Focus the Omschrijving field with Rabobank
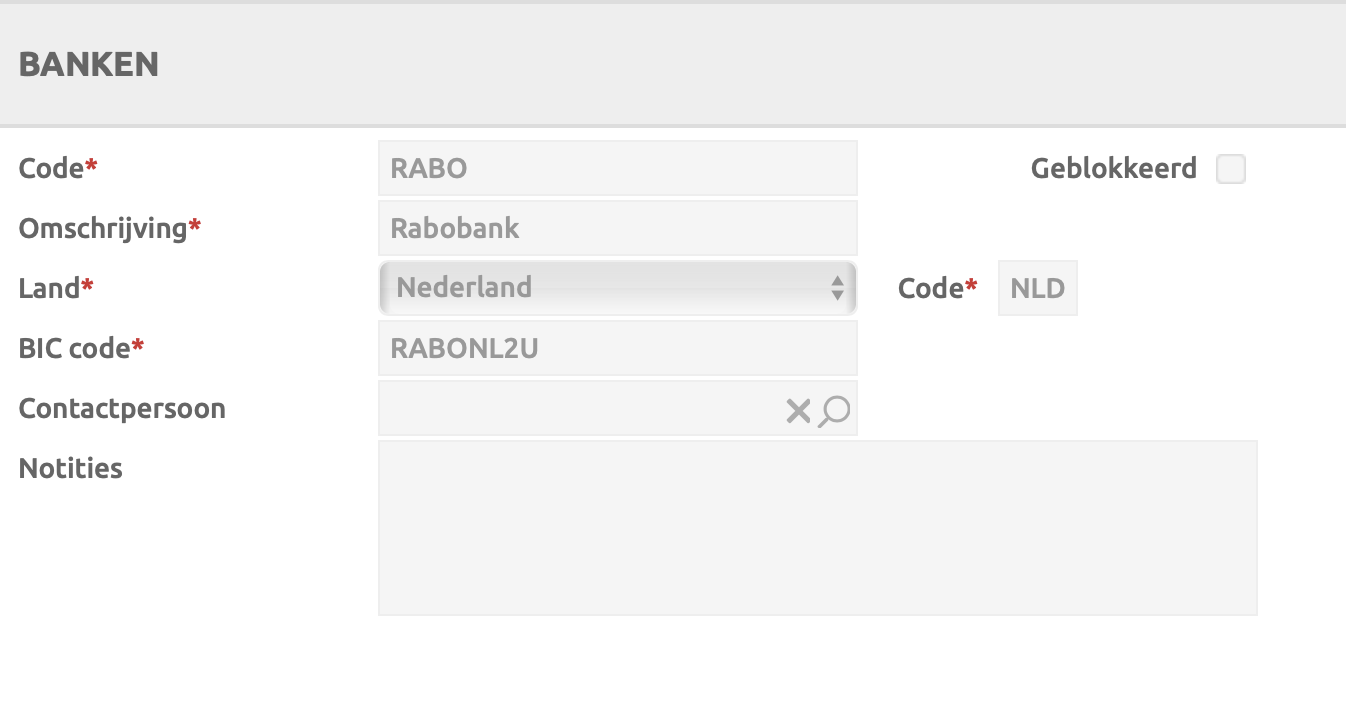Viewport: 1346px width, 712px height. click(617, 228)
